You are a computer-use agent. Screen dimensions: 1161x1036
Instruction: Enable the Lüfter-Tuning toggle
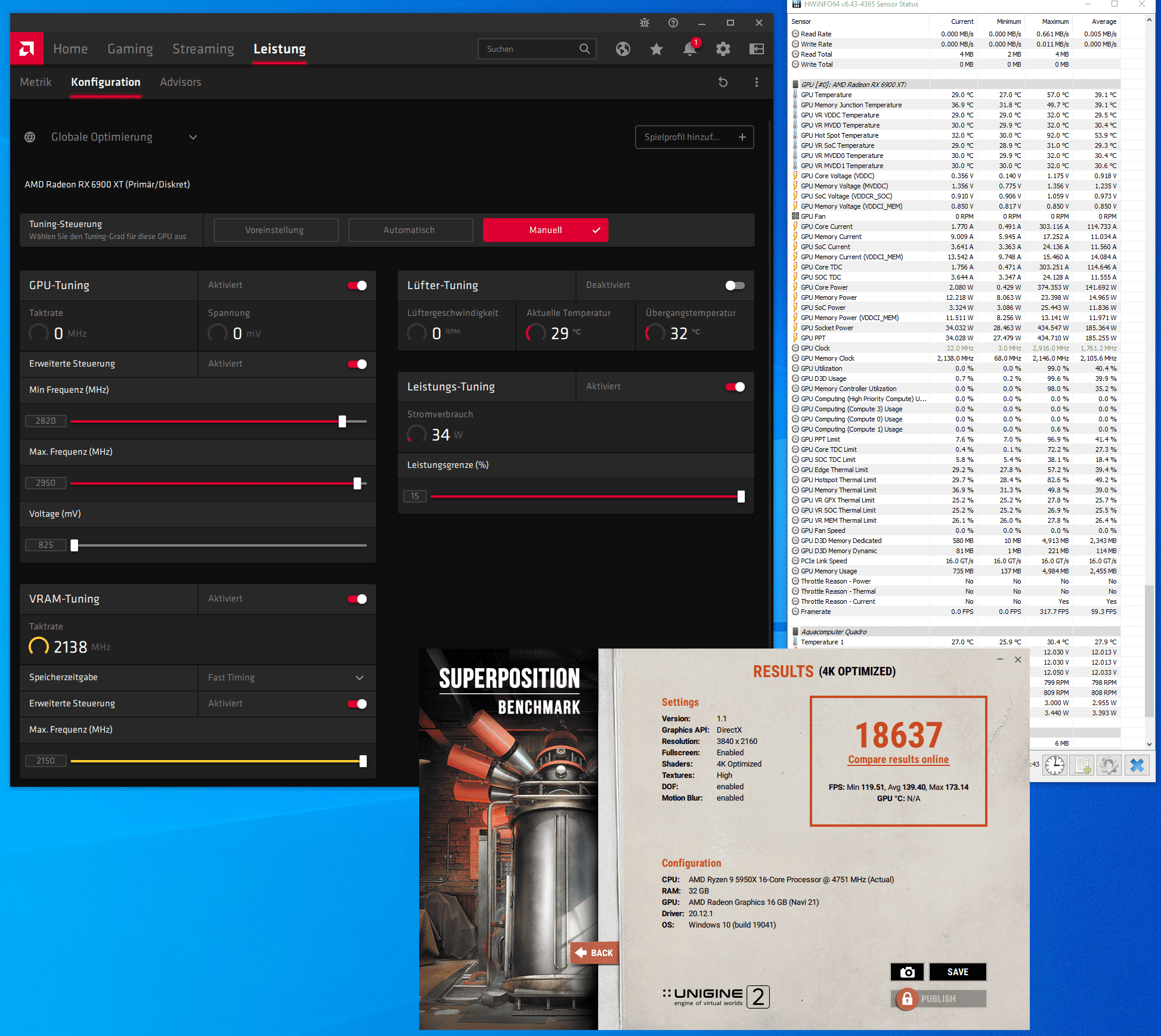[735, 286]
